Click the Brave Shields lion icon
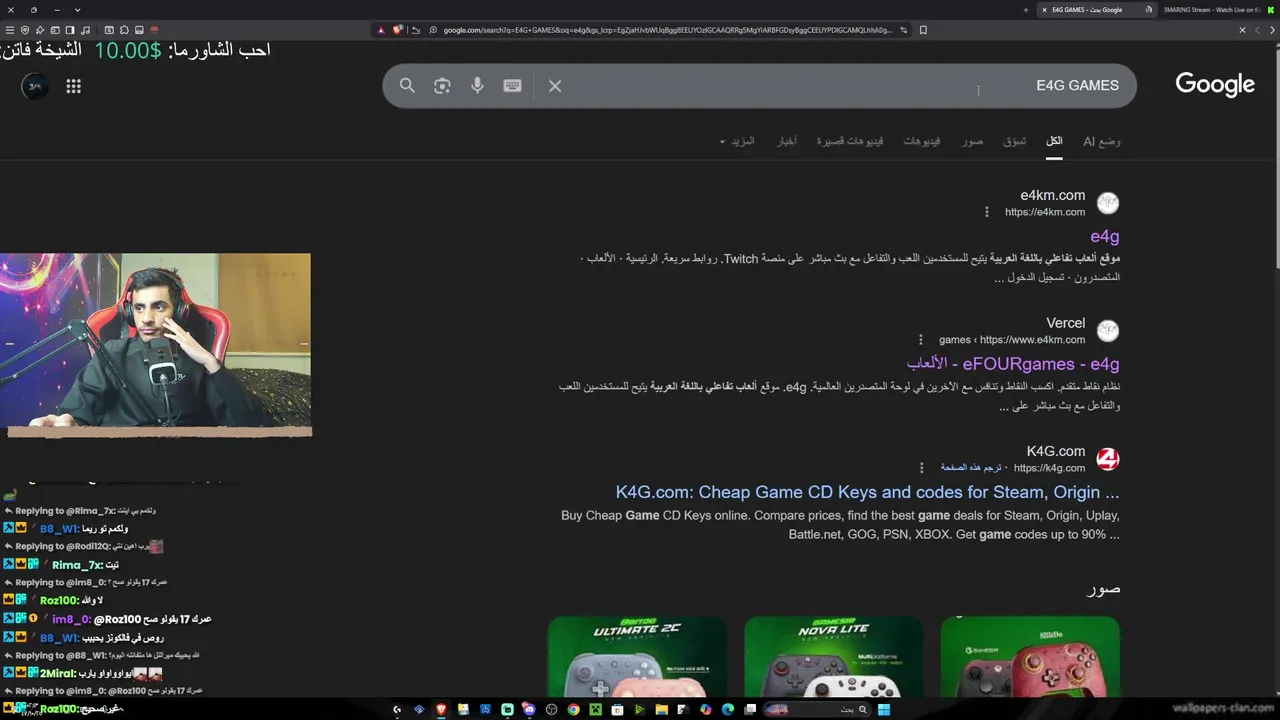Image resolution: width=1280 pixels, height=720 pixels. pyautogui.click(x=397, y=30)
